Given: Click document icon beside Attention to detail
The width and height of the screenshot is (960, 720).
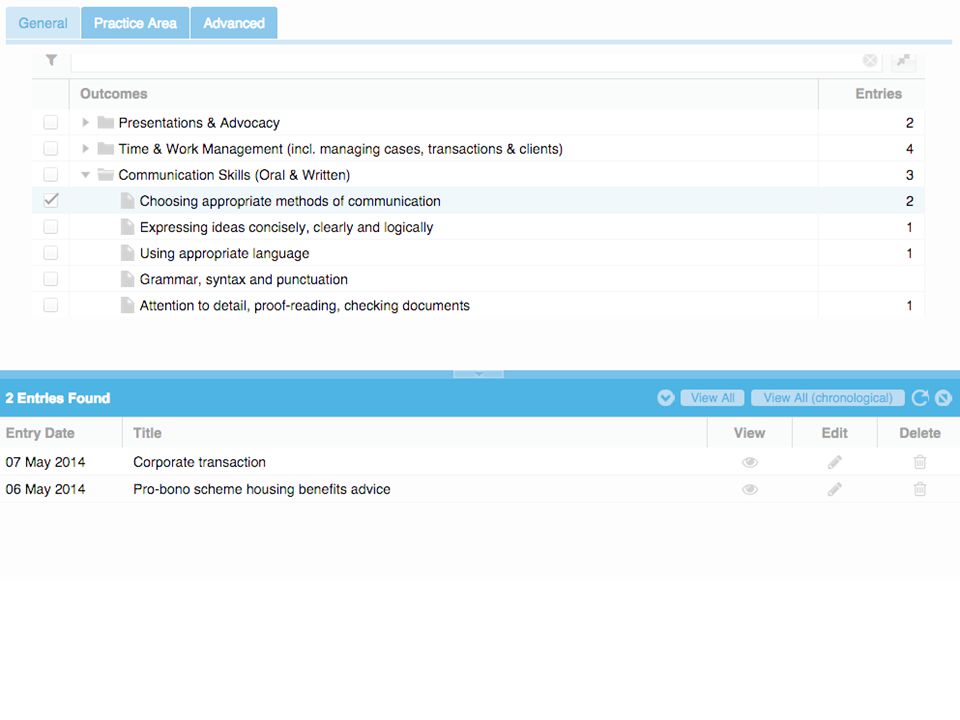Looking at the screenshot, I should click(127, 305).
